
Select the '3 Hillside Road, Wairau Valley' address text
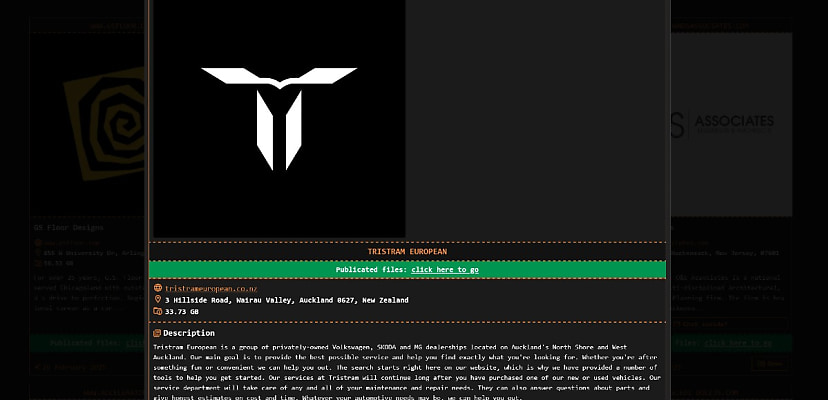tap(230, 300)
